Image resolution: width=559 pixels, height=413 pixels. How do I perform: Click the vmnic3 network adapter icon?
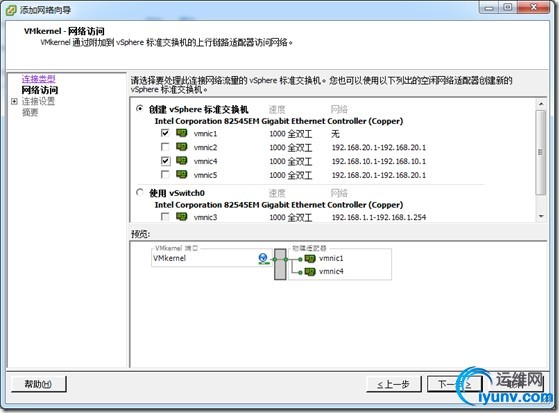181,216
